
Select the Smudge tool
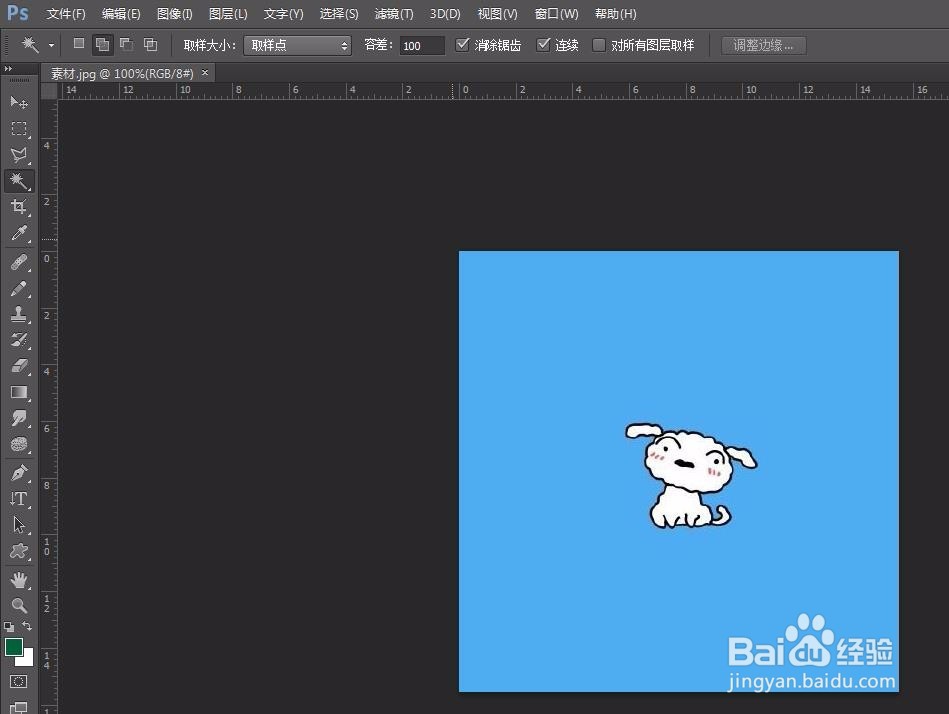click(x=19, y=418)
